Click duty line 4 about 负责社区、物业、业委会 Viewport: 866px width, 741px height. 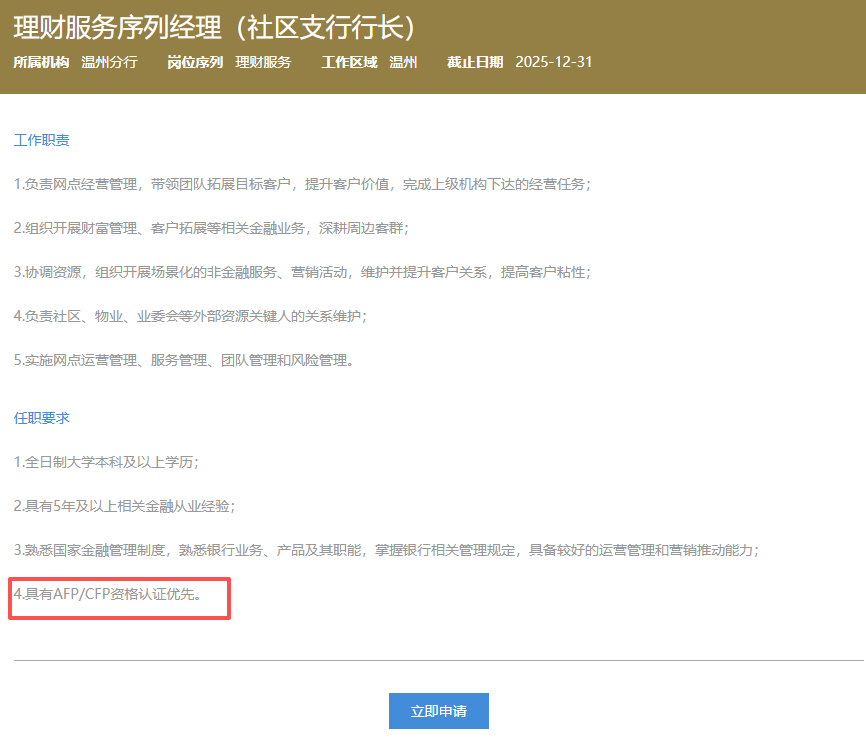click(190, 316)
